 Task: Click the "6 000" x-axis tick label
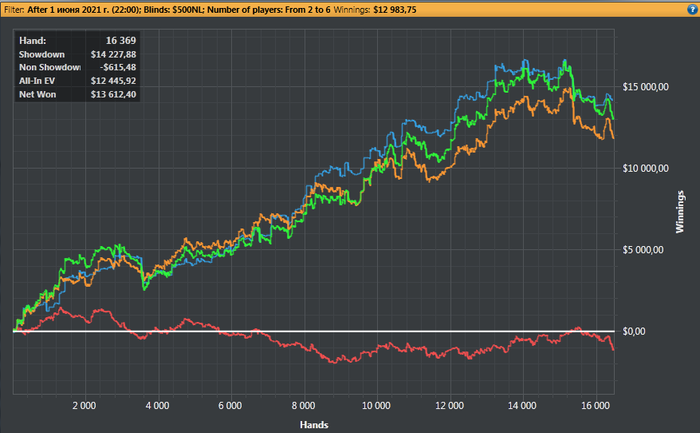[x=230, y=406]
